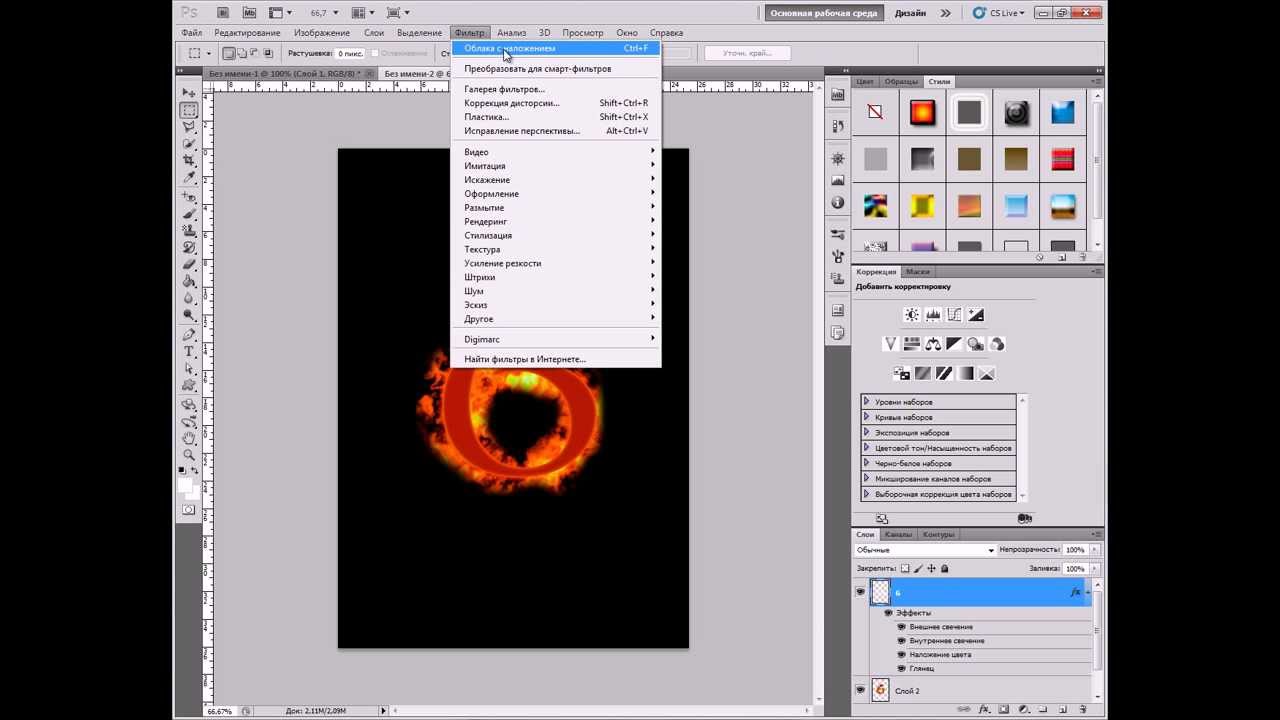Open Имитация filter submenu

556,166
